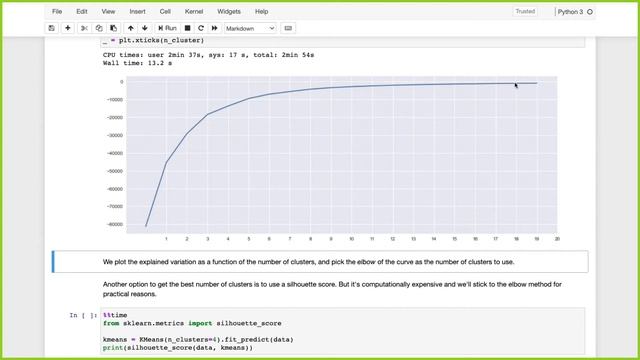The height and width of the screenshot is (360, 640).
Task: Click the elbow curve plot output
Action: pyautogui.click(x=331, y=158)
